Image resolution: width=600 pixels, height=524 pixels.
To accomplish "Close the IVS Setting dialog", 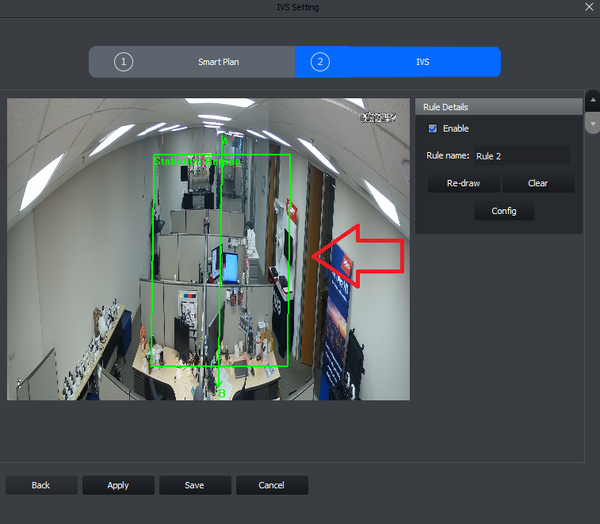I will pyautogui.click(x=589, y=7).
